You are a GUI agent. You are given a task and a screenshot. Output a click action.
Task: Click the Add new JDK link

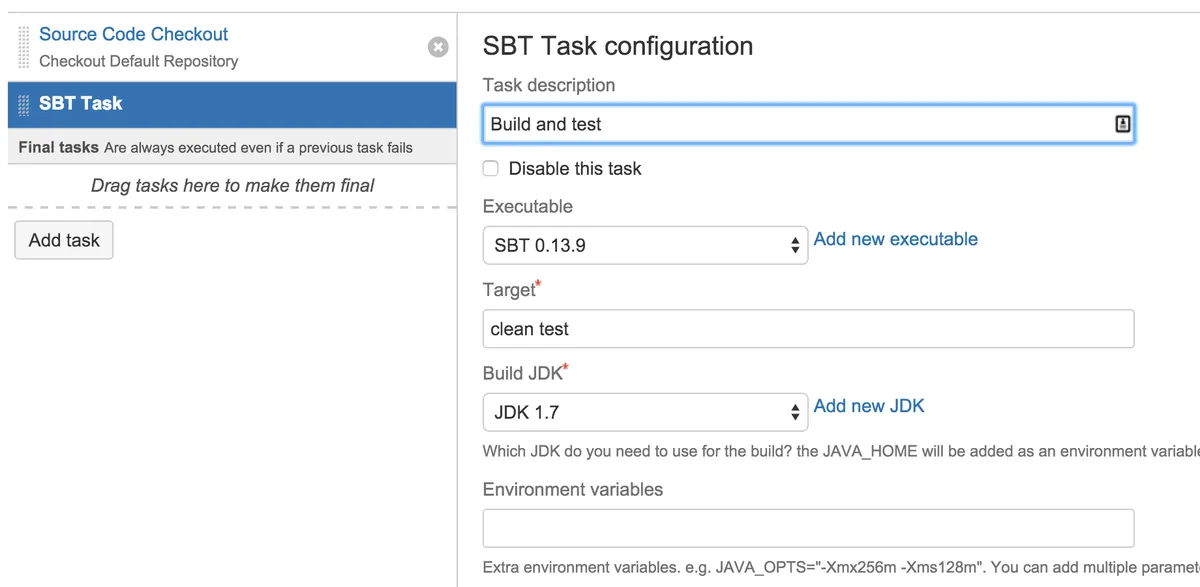869,406
